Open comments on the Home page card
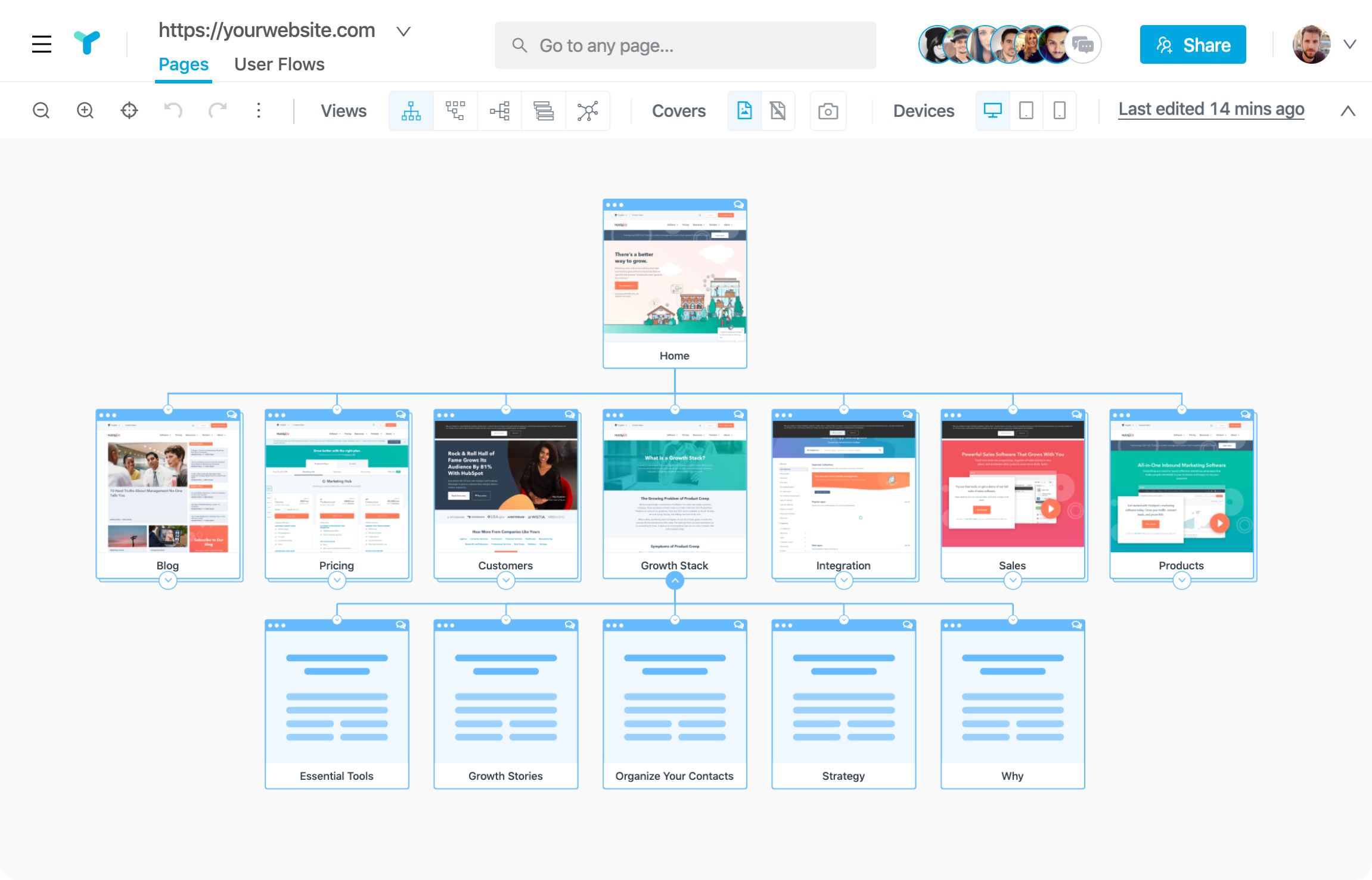Viewport: 1372px width, 880px height. 738,204
